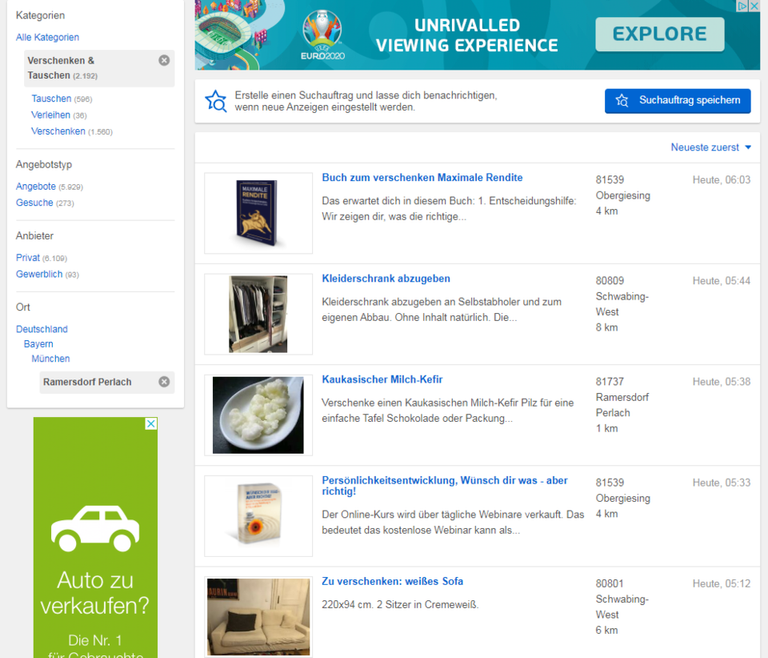This screenshot has width=768, height=658.
Task: Click description '220x94 cm. 2 Sitzer in Cremeweiß.'
Action: 400,605
